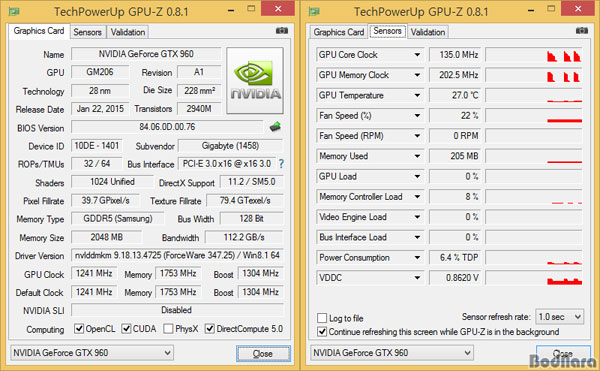Open VDDC sensor dropdown
Screen dimensions: 600x371
click(x=417, y=278)
